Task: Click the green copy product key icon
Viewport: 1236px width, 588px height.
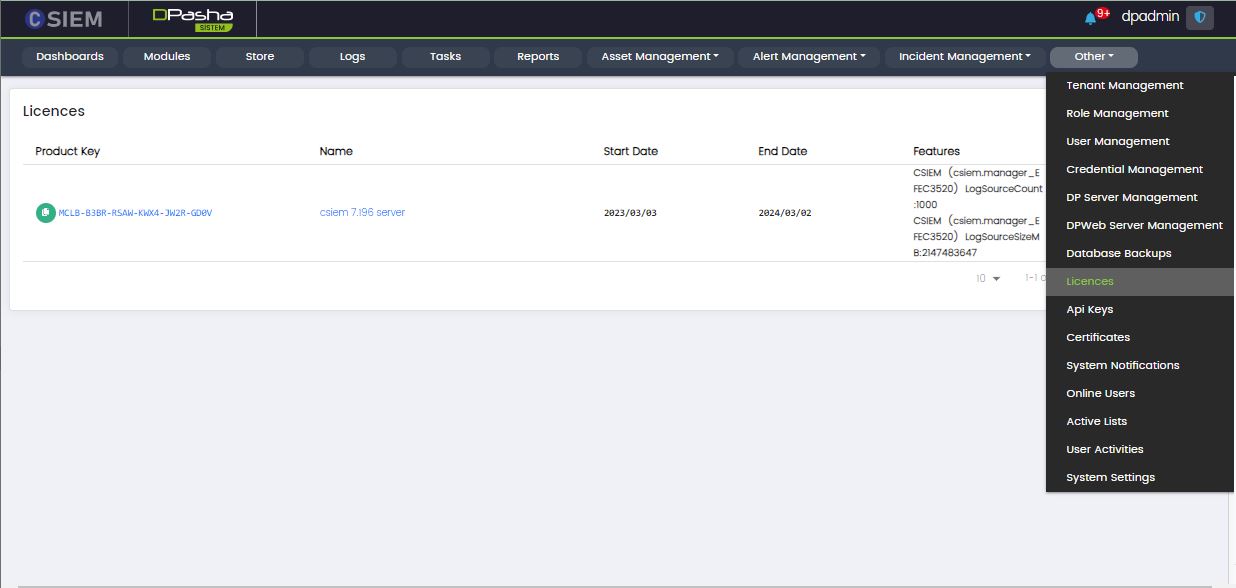Action: [x=45, y=213]
